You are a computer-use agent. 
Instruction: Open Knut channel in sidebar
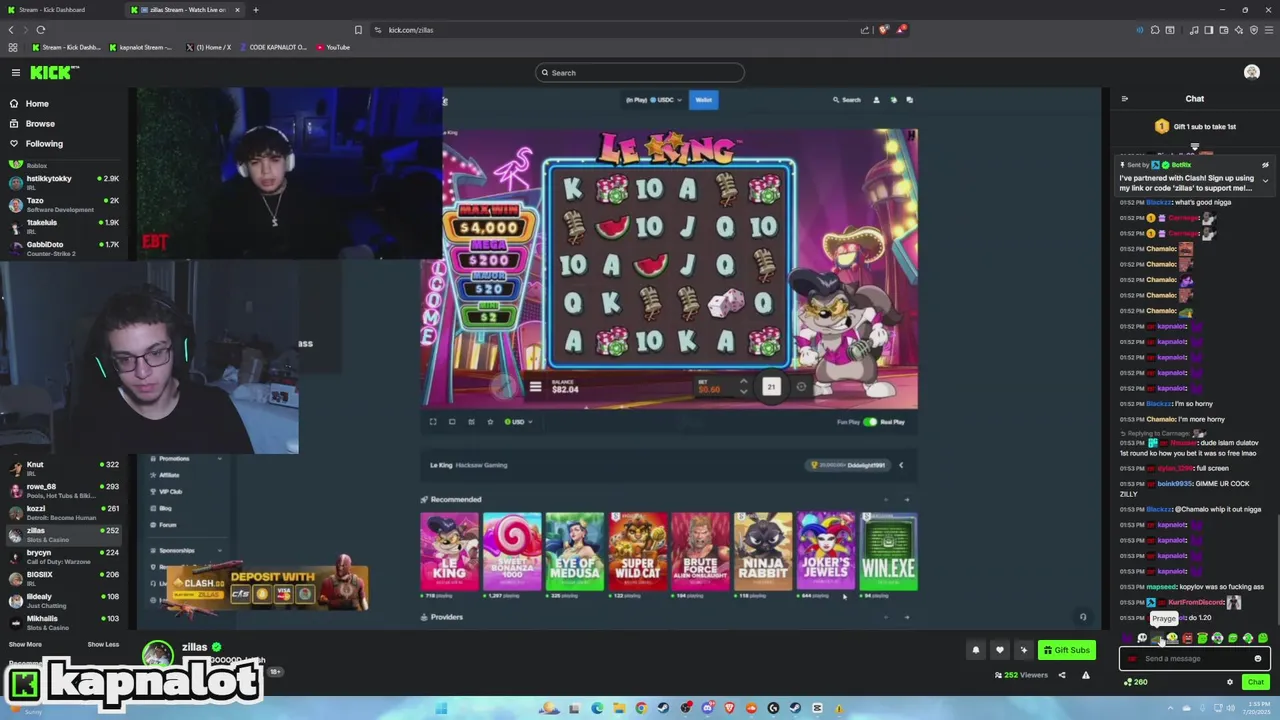[64, 468]
